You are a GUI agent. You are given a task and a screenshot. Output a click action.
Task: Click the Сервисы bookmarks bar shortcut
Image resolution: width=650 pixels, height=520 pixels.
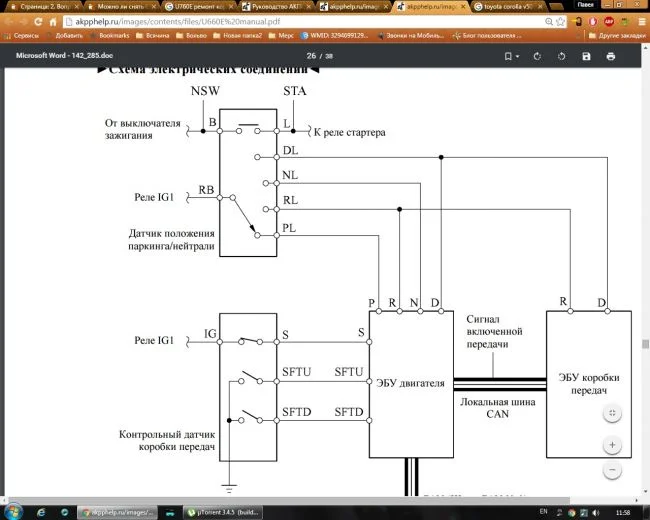tap(22, 34)
